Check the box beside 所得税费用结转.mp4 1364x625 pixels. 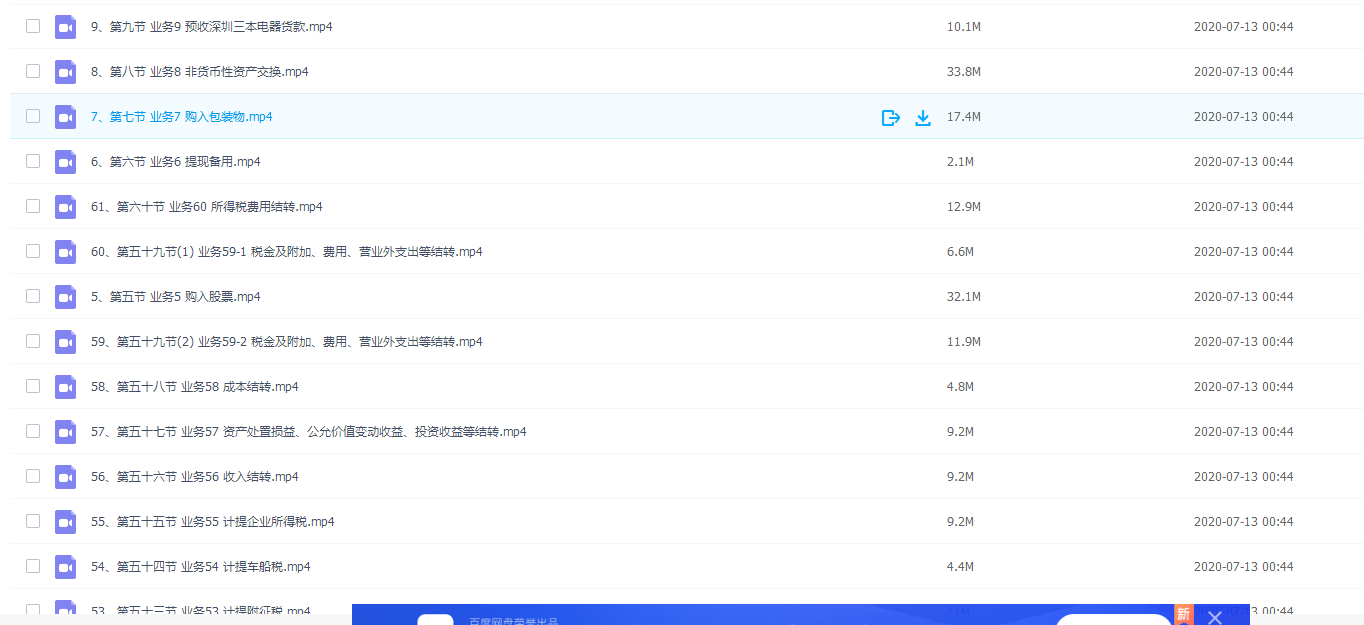pyautogui.click(x=33, y=206)
